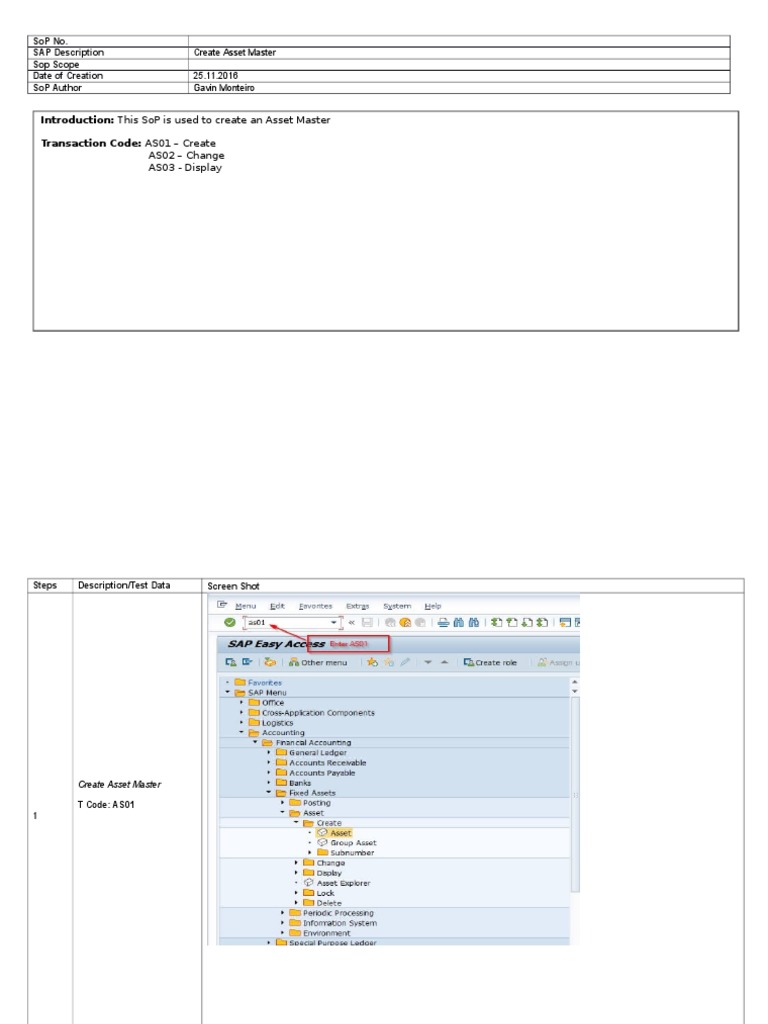Viewport: 768px width, 1024px height.
Task: Click the Group Asset transaction icon
Action: point(322,842)
